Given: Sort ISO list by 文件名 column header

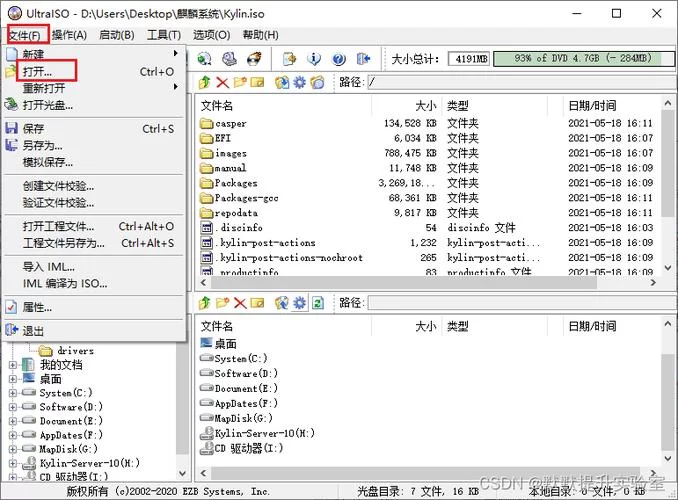Looking at the screenshot, I should [284, 106].
